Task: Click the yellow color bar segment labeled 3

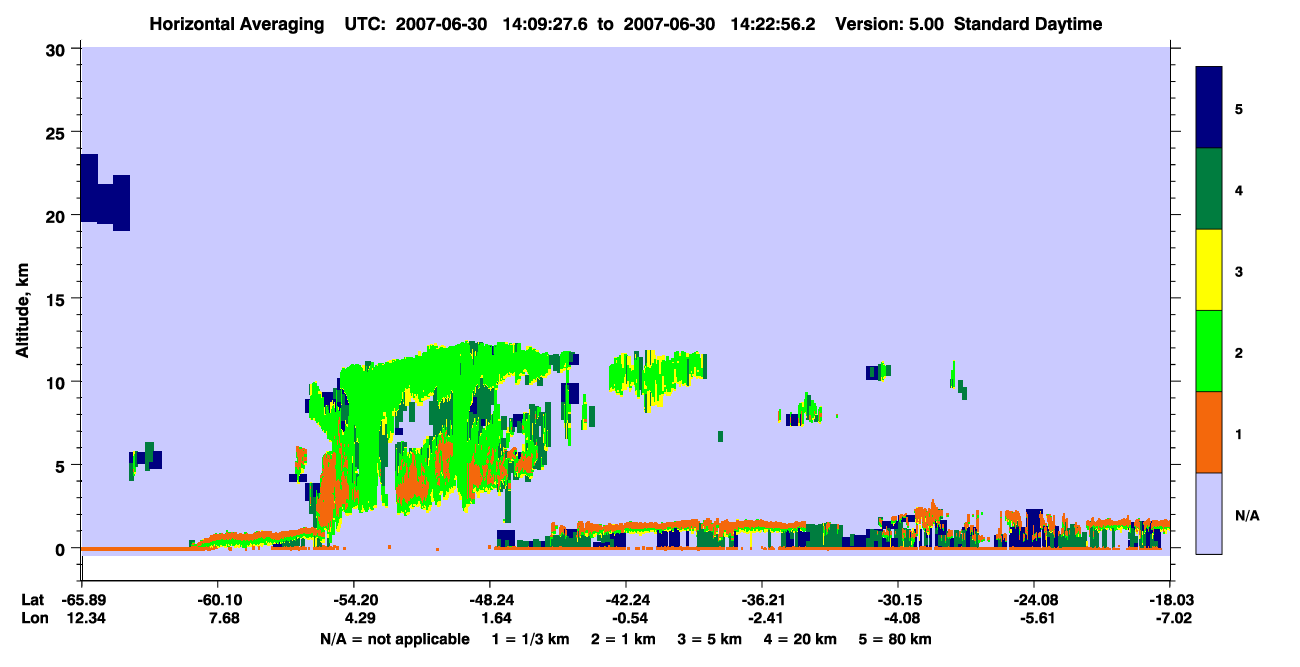Action: tap(1209, 270)
